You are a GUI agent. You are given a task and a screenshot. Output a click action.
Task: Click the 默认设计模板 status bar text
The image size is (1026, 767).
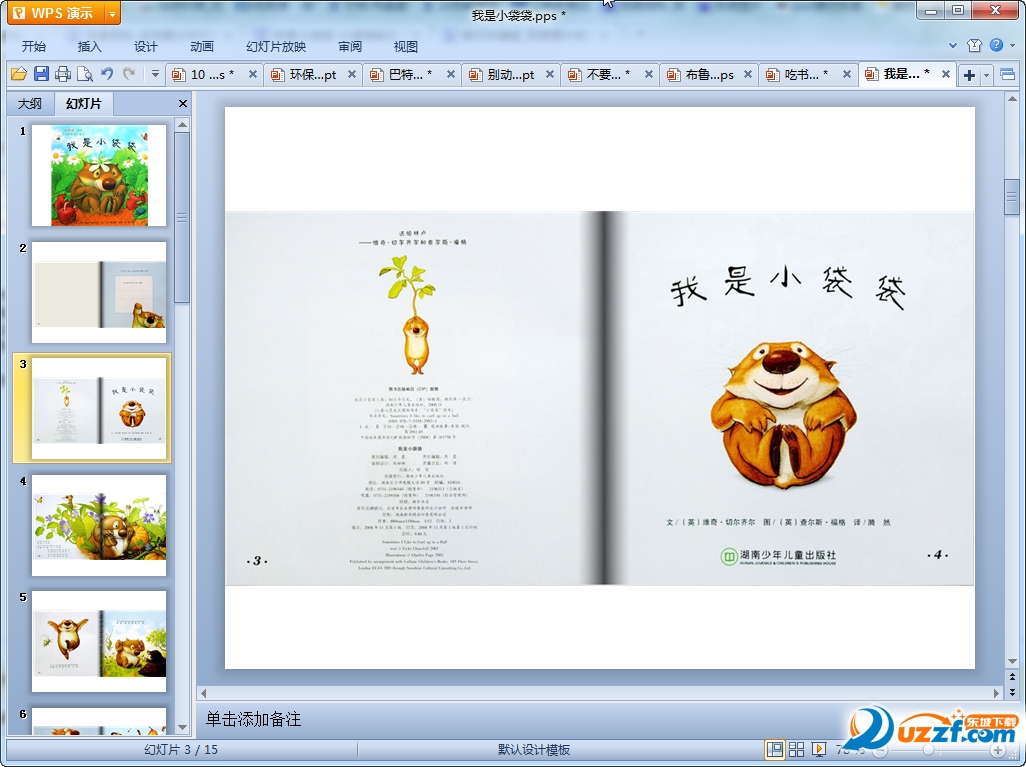pos(533,750)
